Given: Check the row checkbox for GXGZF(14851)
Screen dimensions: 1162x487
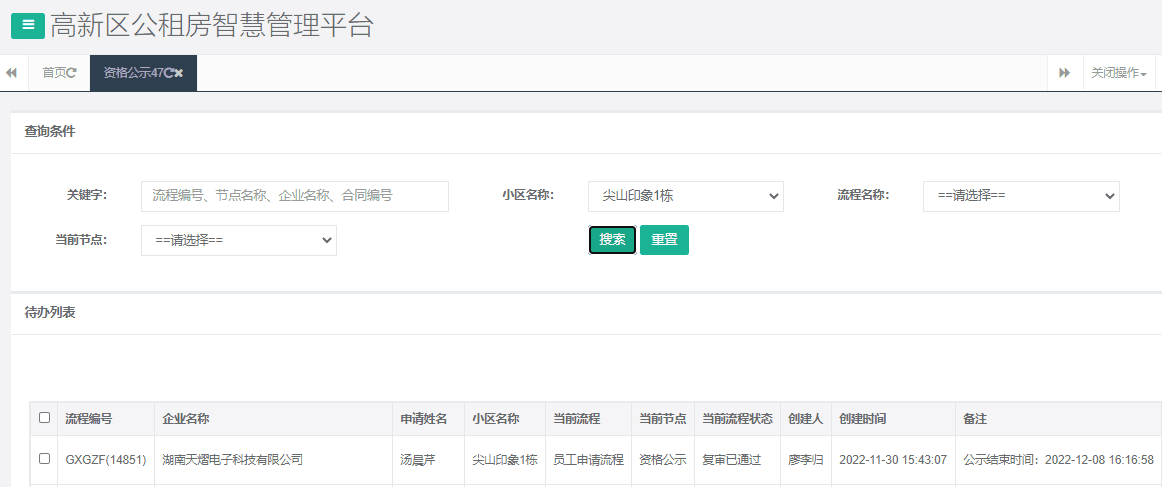Looking at the screenshot, I should click(44, 459).
